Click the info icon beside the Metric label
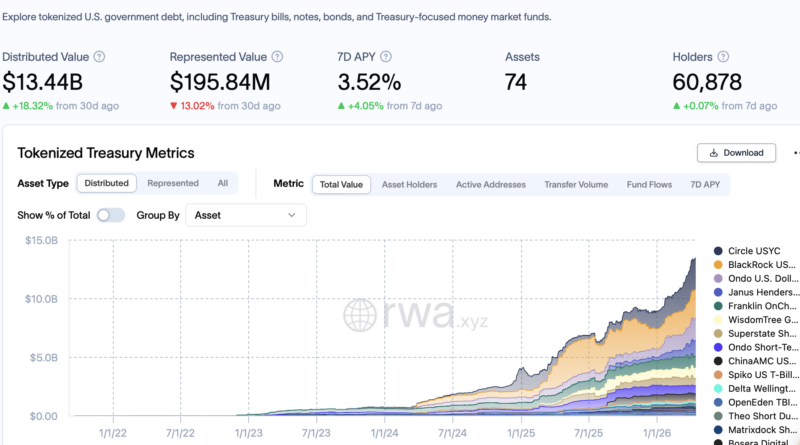800x445 pixels. pos(289,184)
